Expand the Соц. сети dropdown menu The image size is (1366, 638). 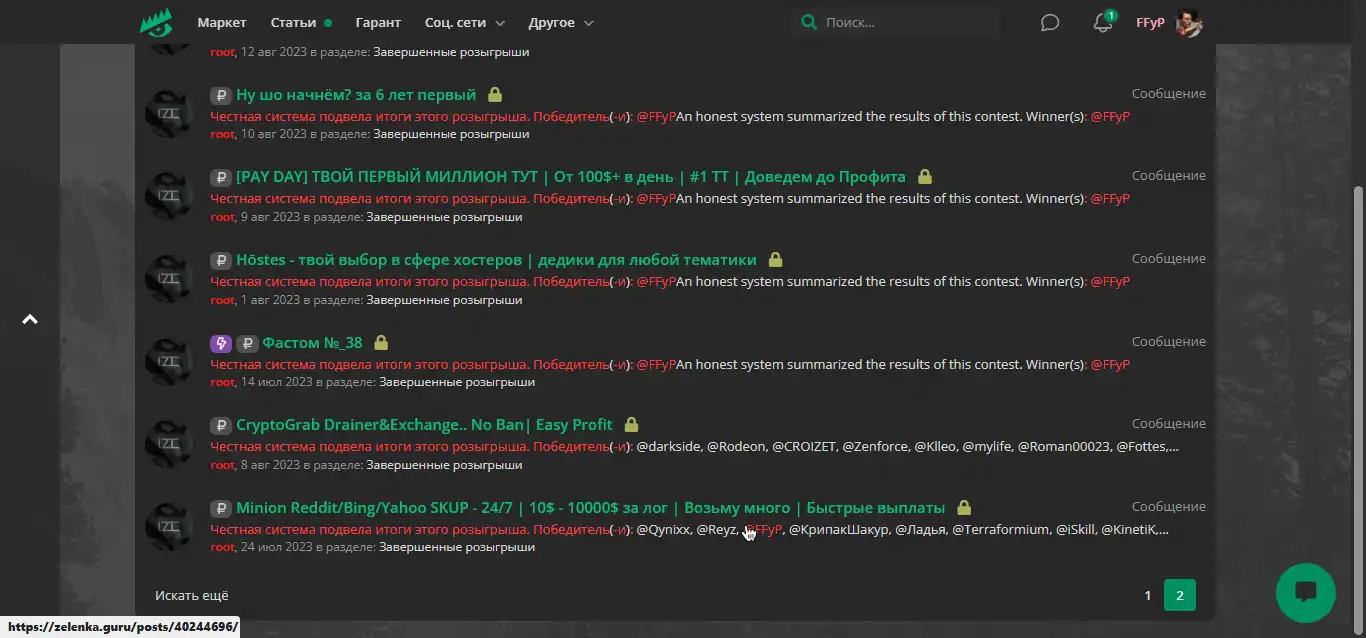464,22
